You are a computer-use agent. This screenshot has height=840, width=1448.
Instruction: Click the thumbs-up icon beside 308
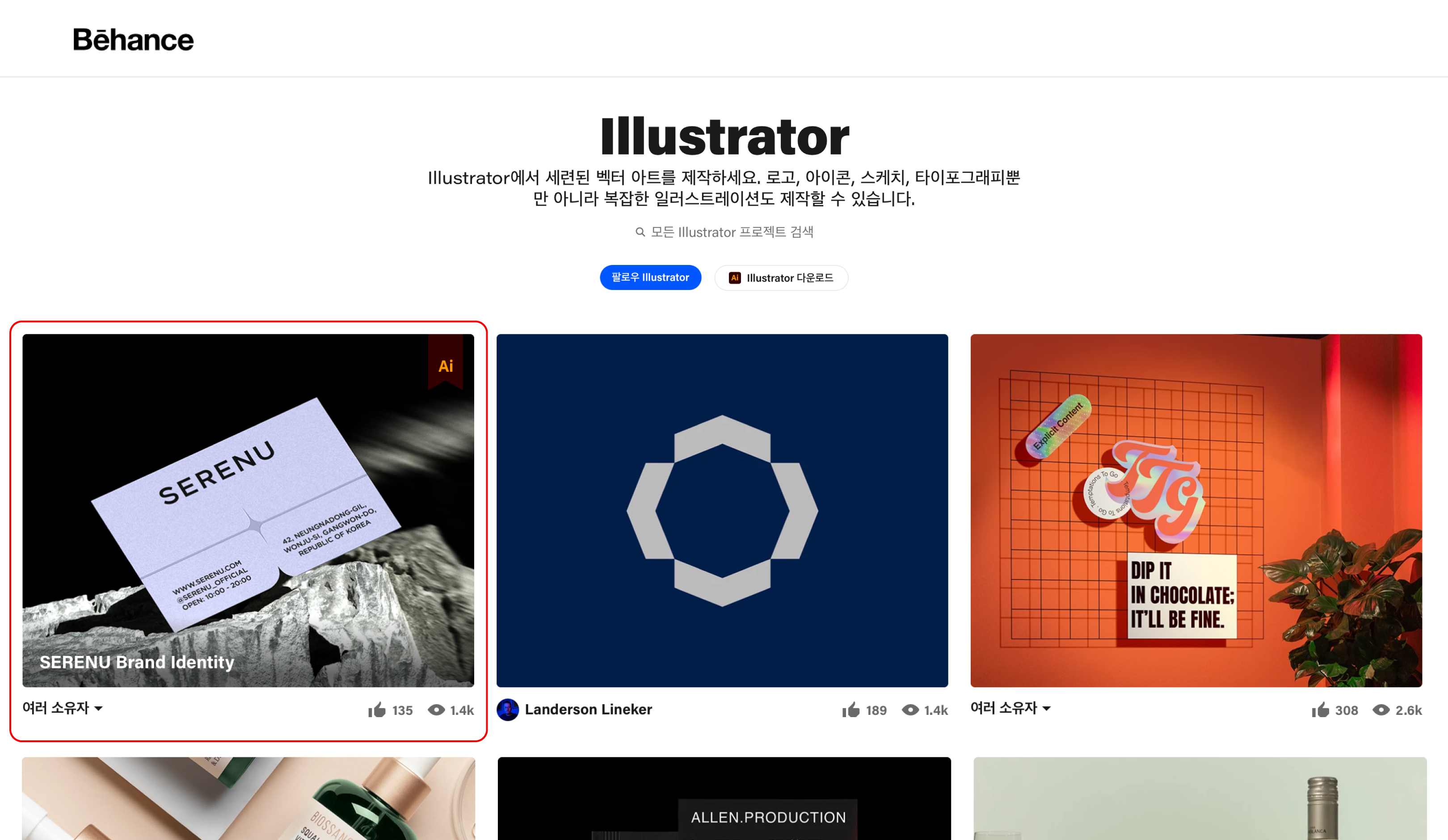click(1321, 710)
